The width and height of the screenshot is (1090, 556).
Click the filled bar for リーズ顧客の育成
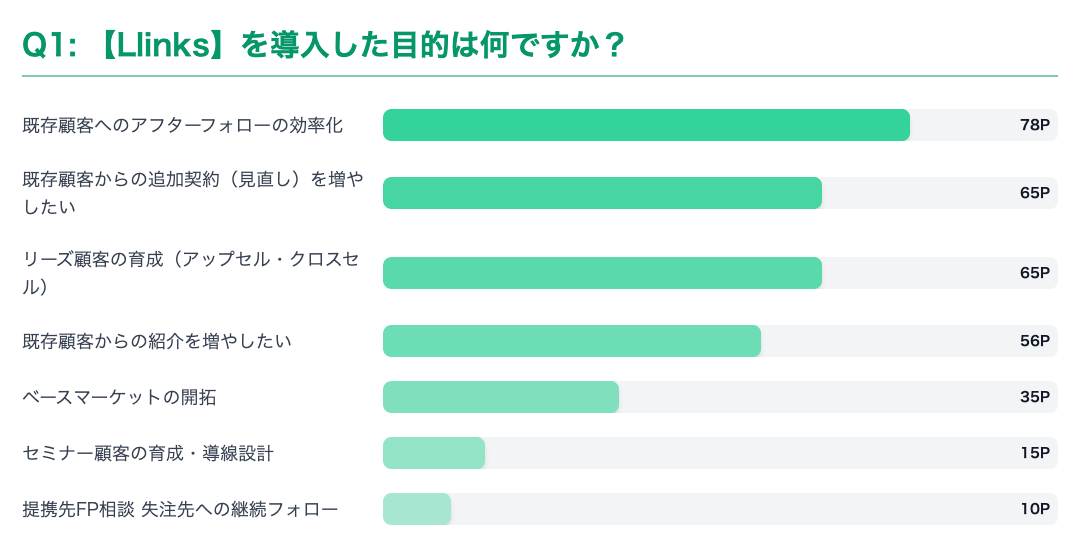point(602,273)
